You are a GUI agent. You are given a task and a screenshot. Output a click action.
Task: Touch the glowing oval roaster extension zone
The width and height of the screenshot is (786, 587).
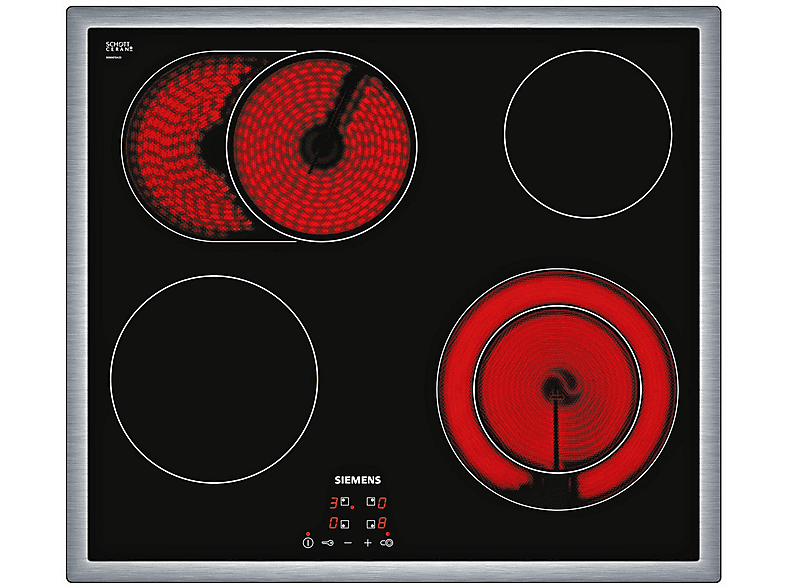click(175, 146)
